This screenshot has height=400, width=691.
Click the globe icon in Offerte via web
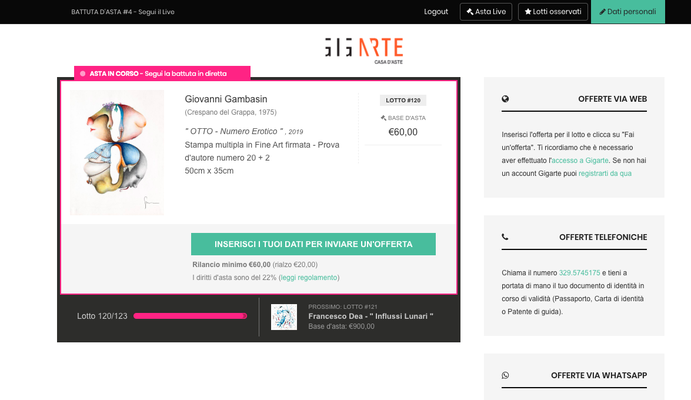505,99
